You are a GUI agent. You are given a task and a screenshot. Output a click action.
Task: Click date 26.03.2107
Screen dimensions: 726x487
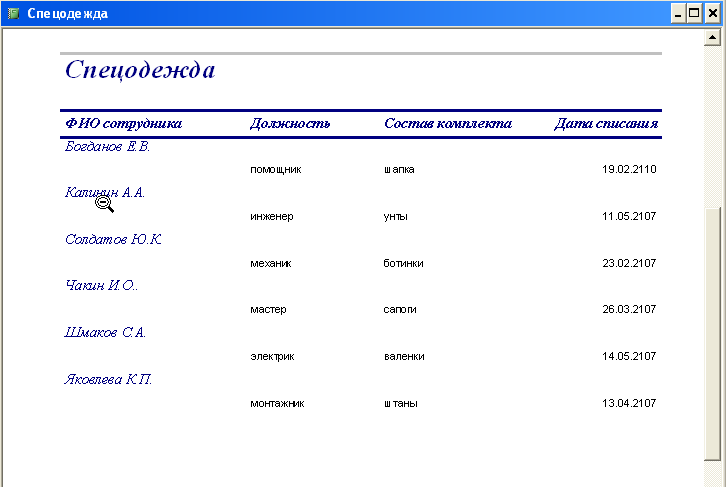(x=629, y=309)
